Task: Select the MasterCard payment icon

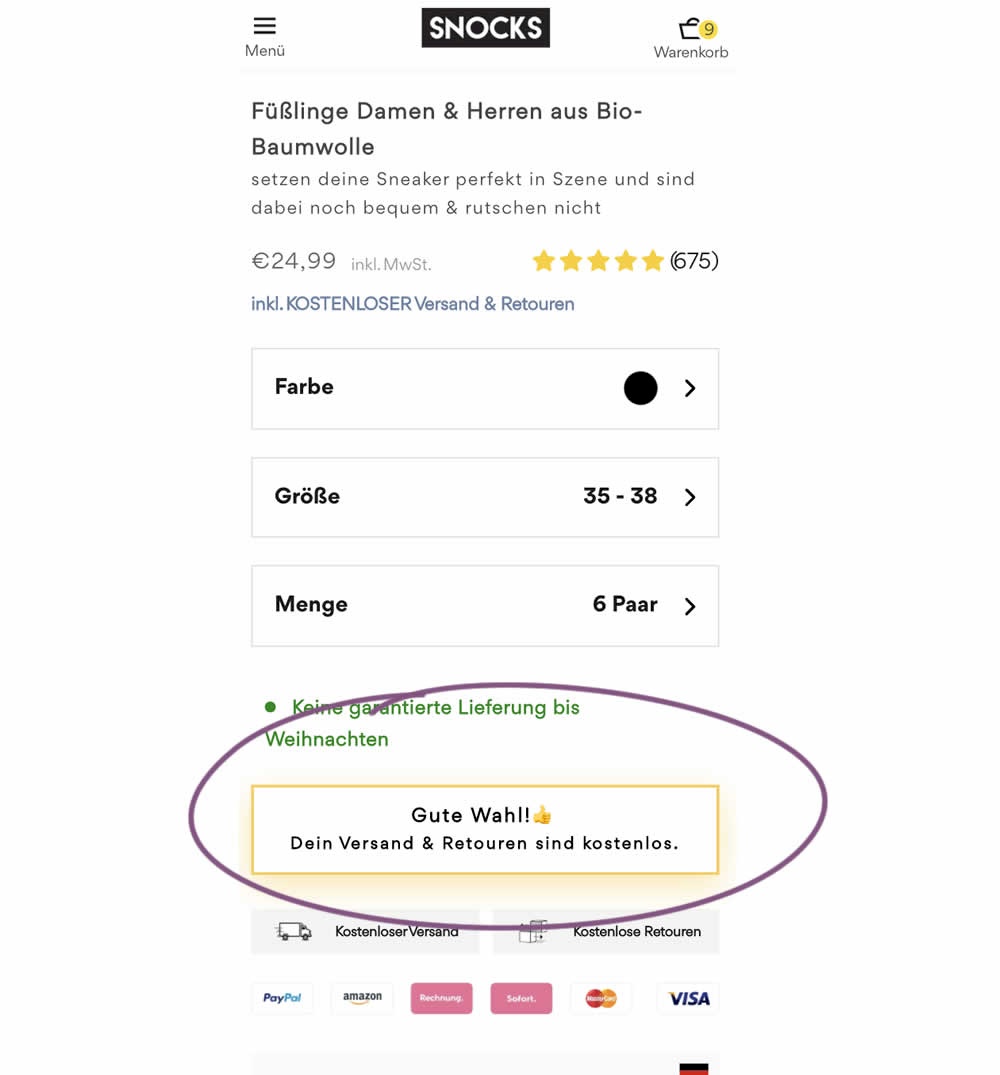Action: click(601, 998)
